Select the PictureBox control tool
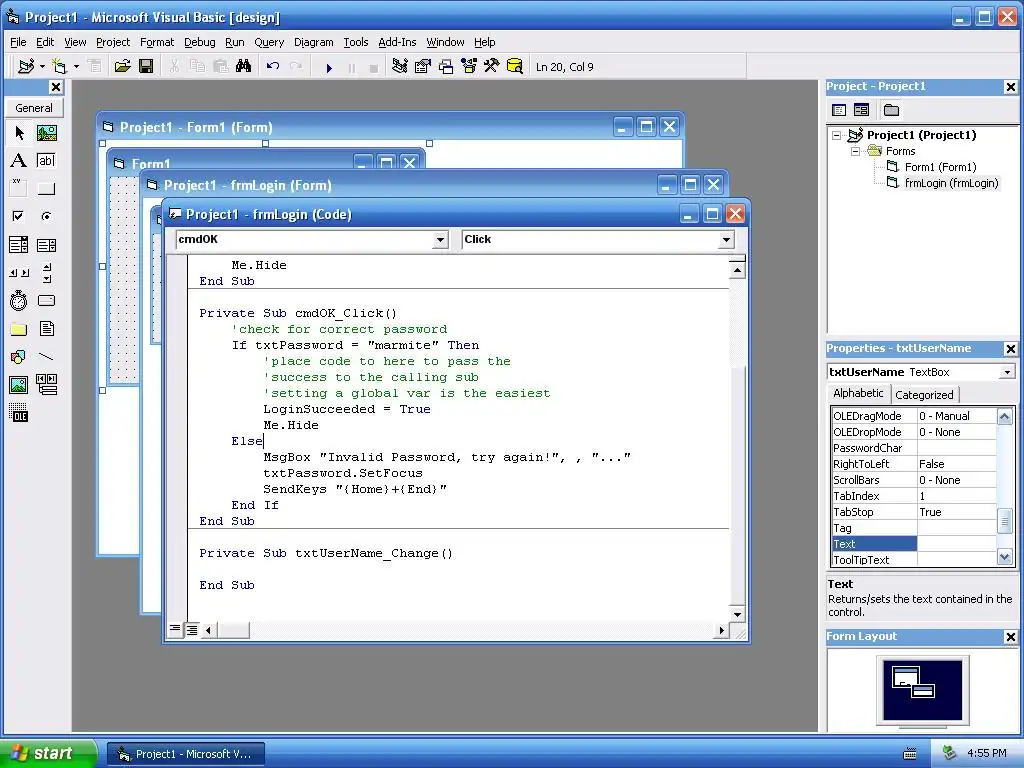The width and height of the screenshot is (1024, 768). click(x=46, y=133)
